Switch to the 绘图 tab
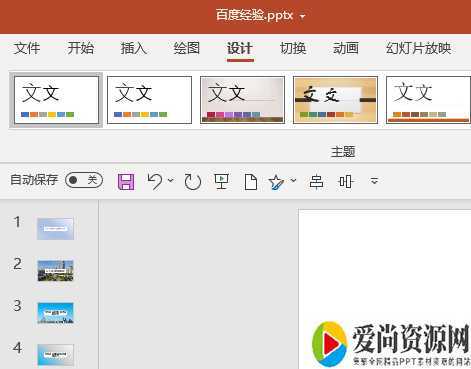The image size is (471, 369). pos(187,49)
